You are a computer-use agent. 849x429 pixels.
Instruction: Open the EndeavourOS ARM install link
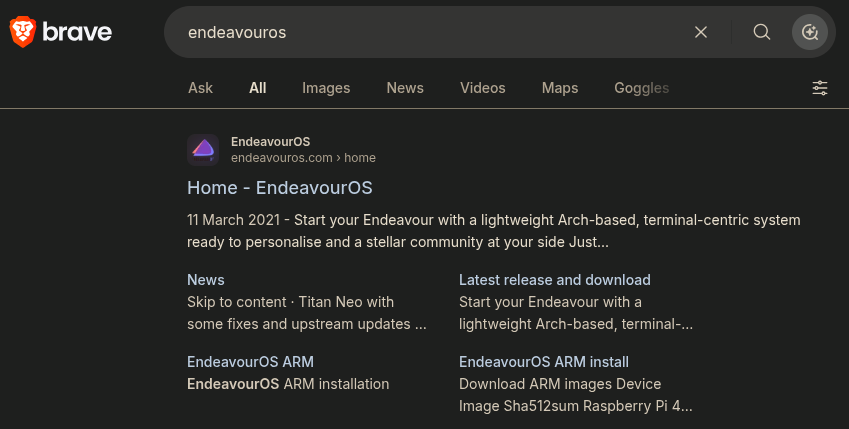[x=544, y=362]
